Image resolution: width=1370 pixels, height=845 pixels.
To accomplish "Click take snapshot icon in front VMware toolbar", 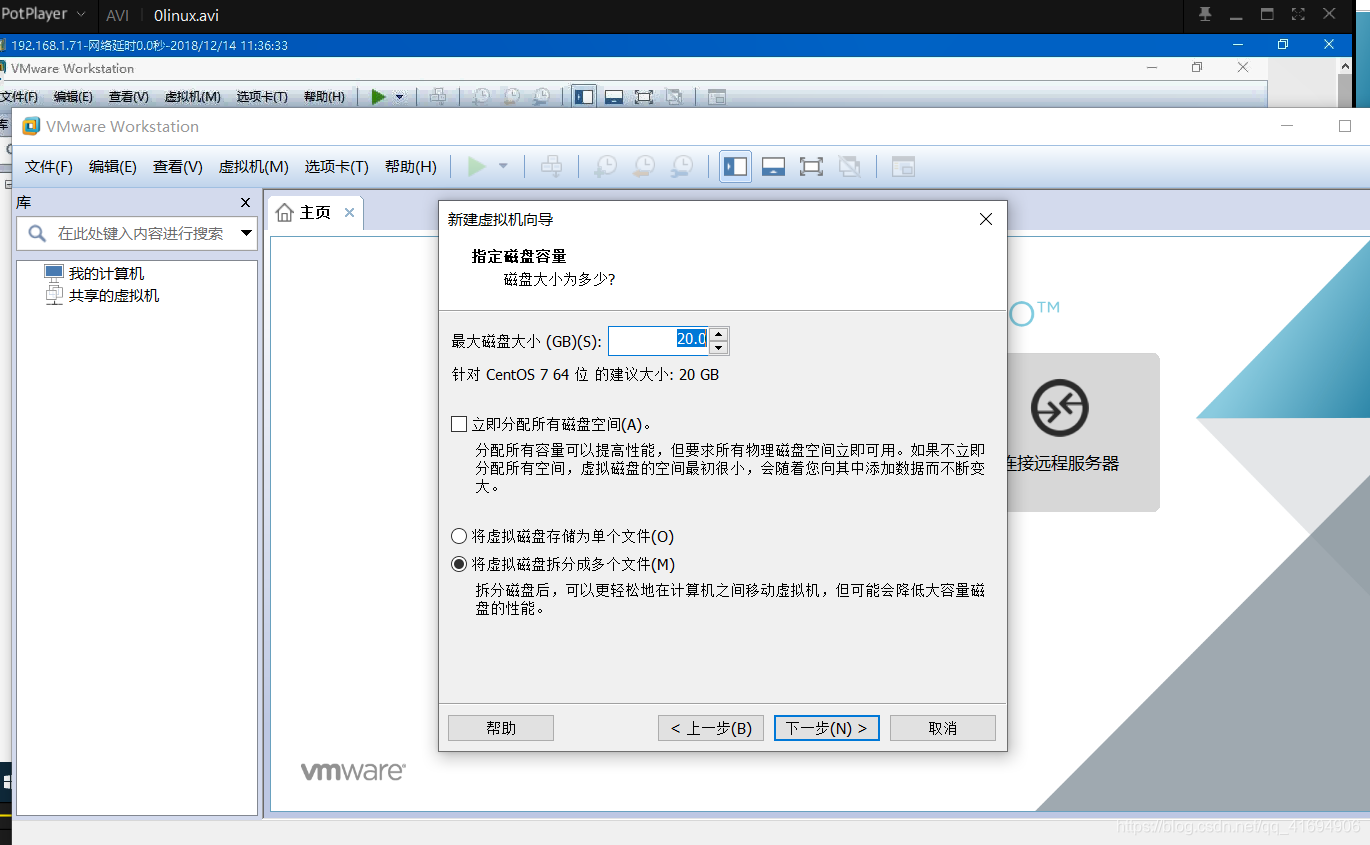I will (x=605, y=166).
